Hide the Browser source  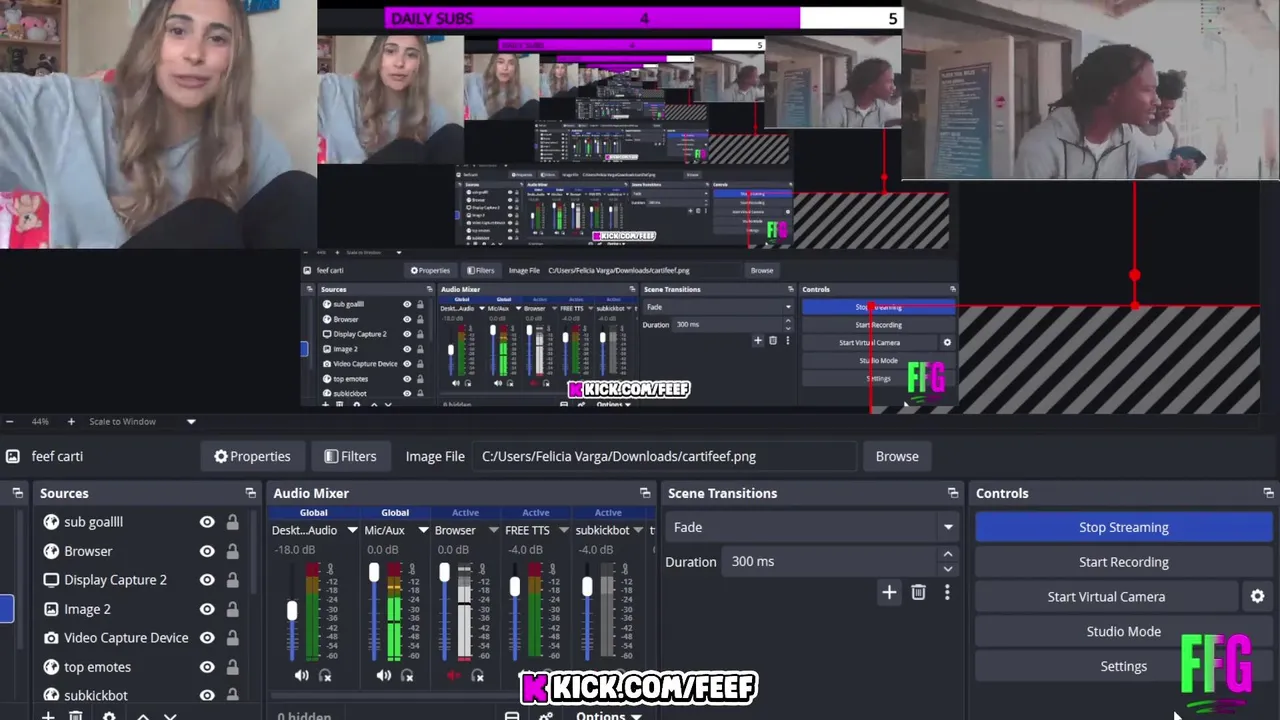point(207,551)
